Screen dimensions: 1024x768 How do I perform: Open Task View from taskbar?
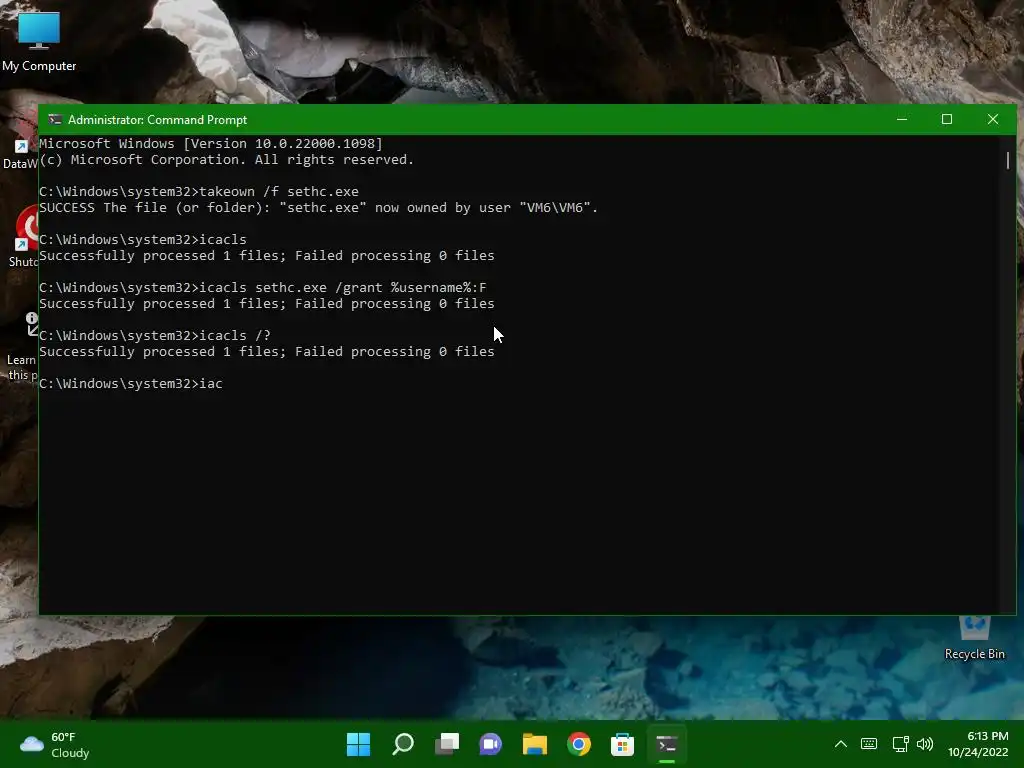pos(447,744)
